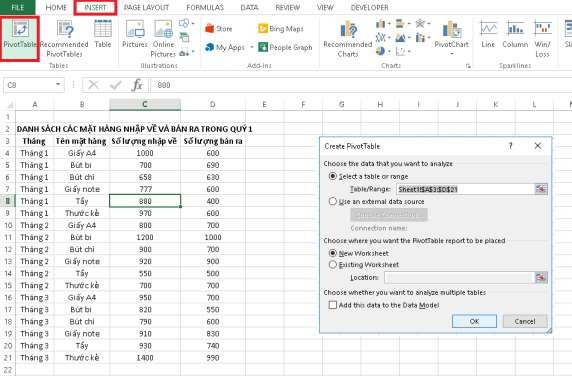Open help in Create PivotTable dialog
The height and width of the screenshot is (376, 572).
point(510,146)
